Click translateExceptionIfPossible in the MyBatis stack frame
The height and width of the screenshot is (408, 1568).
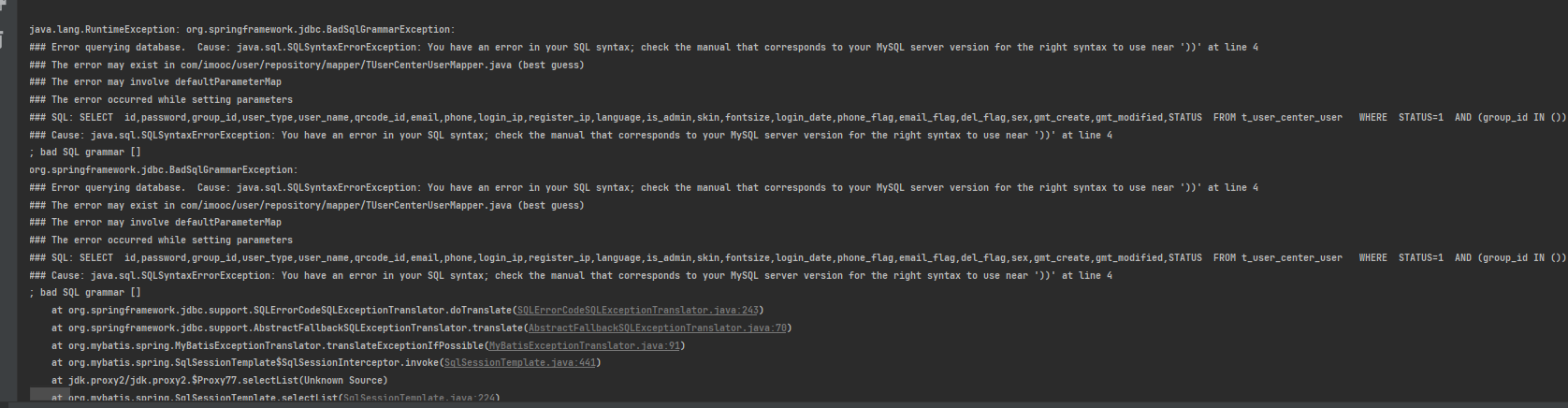click(404, 346)
